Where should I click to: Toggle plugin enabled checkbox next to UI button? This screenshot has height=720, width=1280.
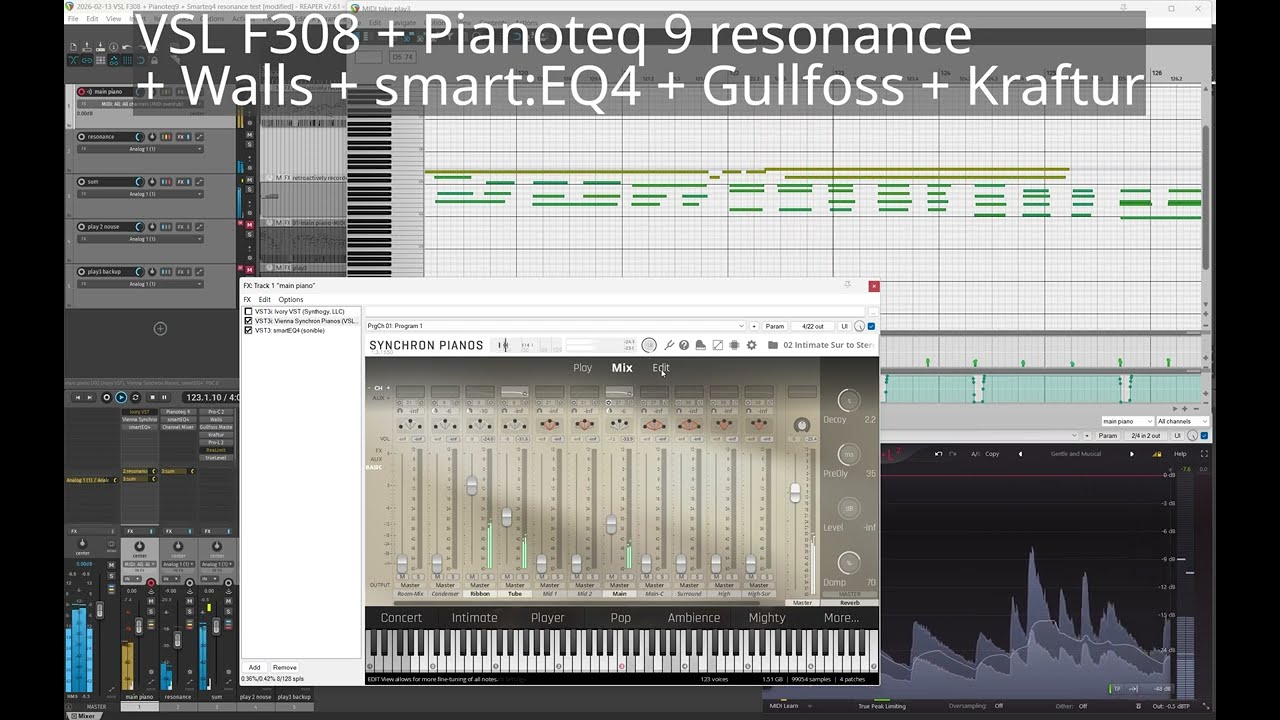pos(871,326)
